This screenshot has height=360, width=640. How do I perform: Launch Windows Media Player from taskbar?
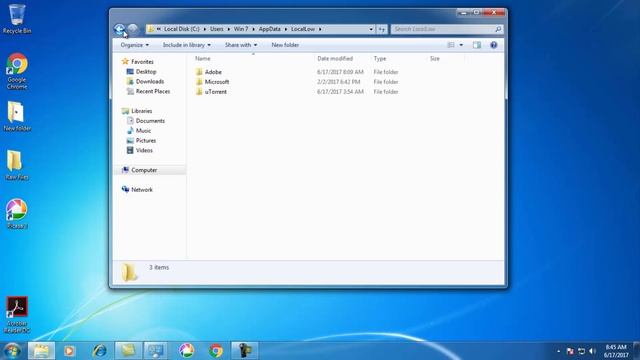point(69,351)
